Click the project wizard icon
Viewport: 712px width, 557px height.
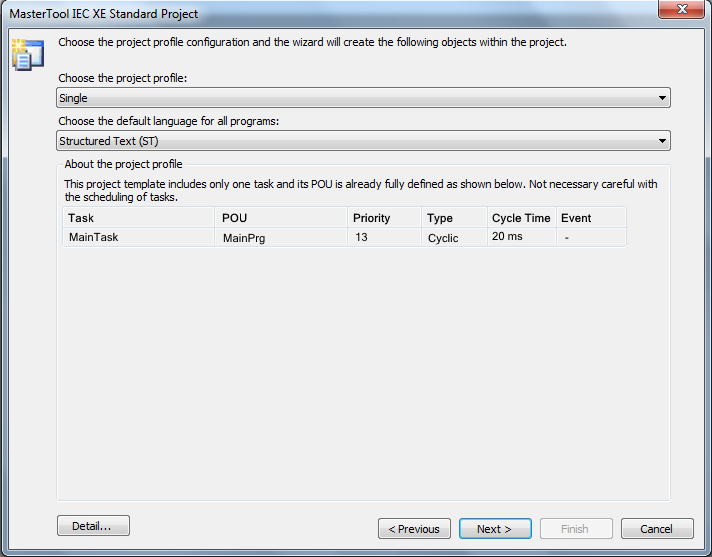click(28, 55)
